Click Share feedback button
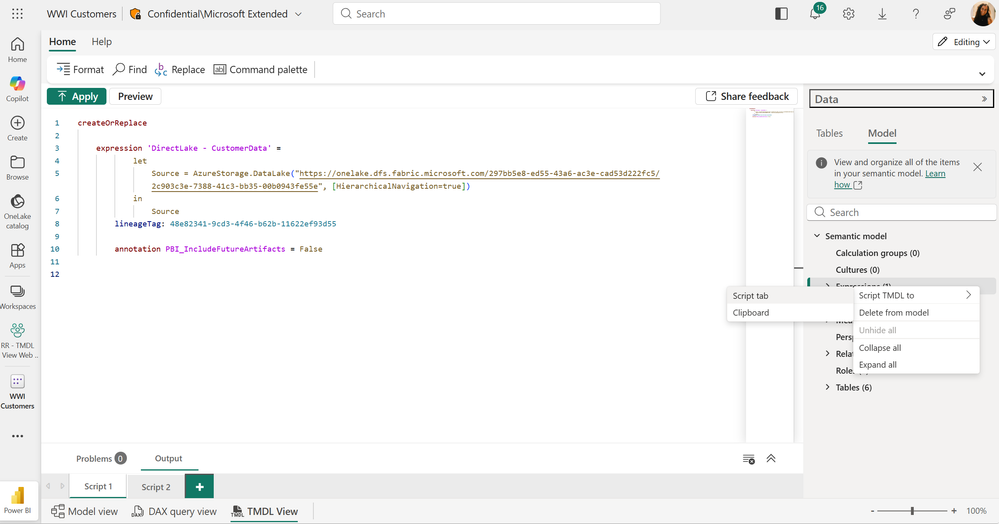 (x=747, y=96)
